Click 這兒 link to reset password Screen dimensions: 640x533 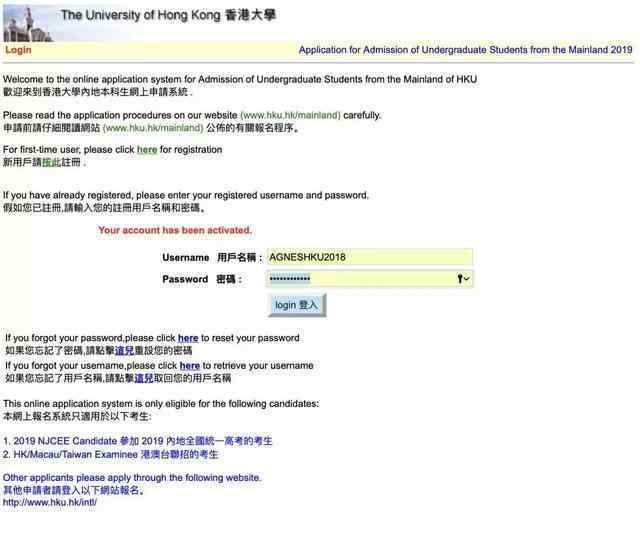pyautogui.click(x=124, y=351)
